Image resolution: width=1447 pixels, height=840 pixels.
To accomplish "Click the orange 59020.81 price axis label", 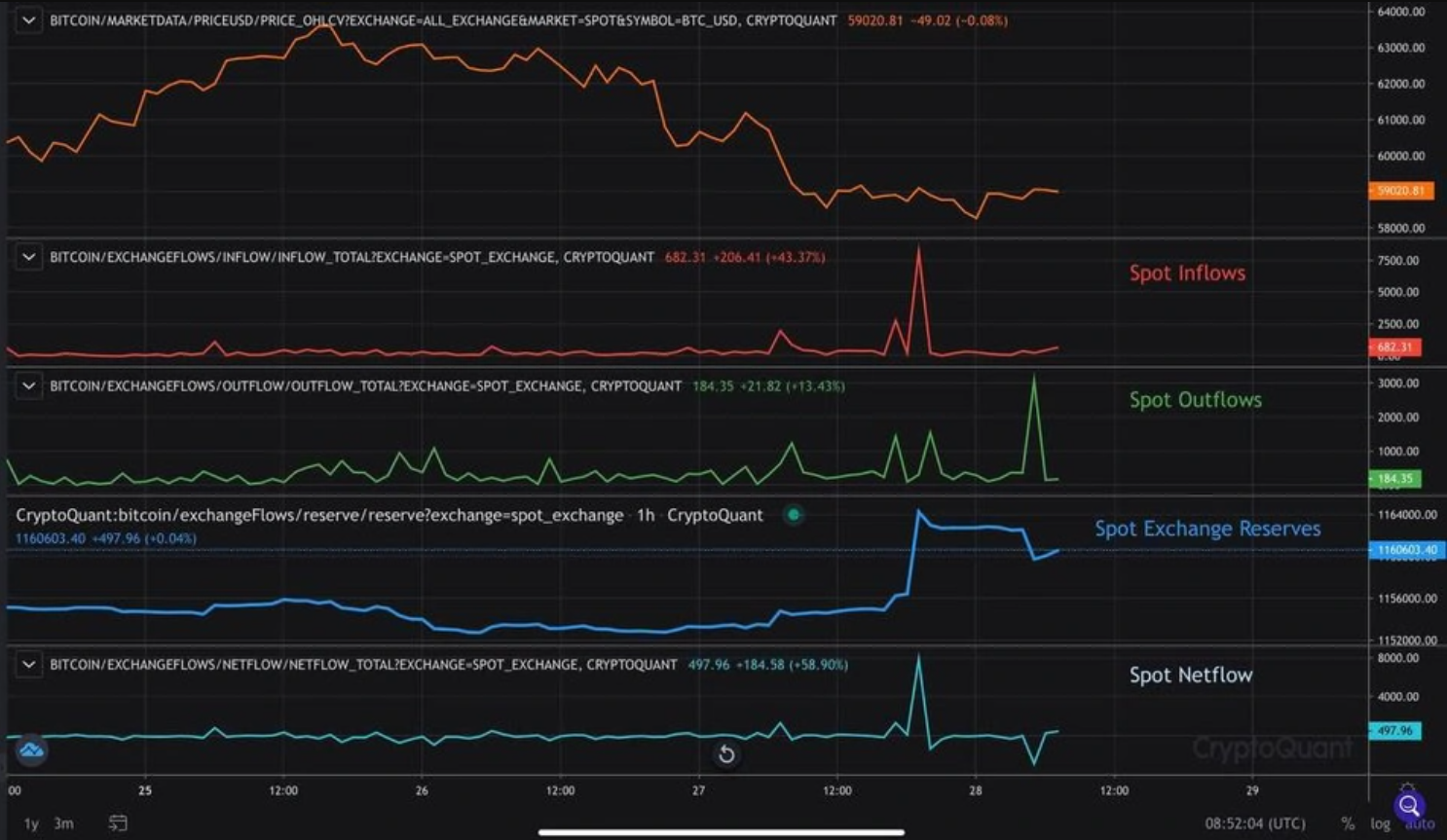I will 1400,191.
